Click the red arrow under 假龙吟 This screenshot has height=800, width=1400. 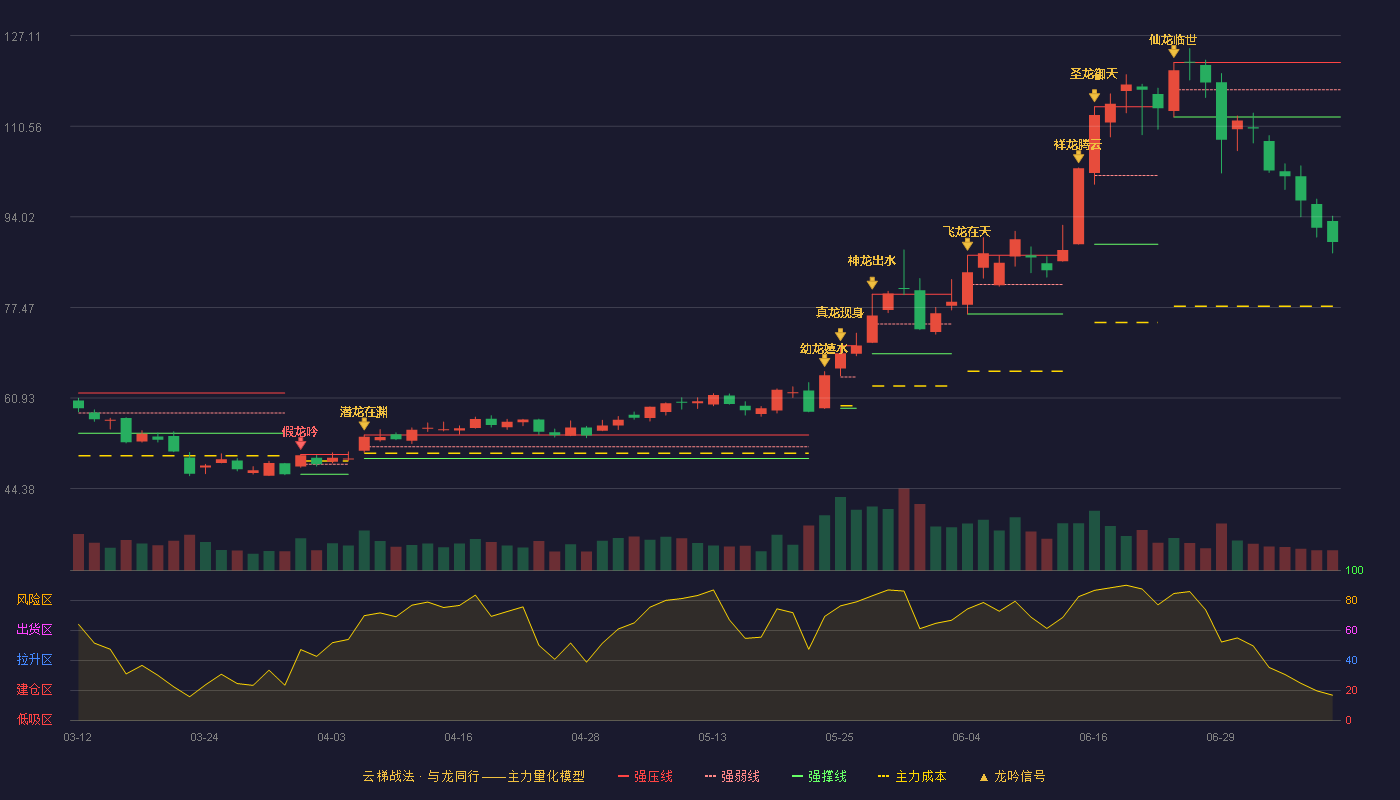click(x=301, y=443)
